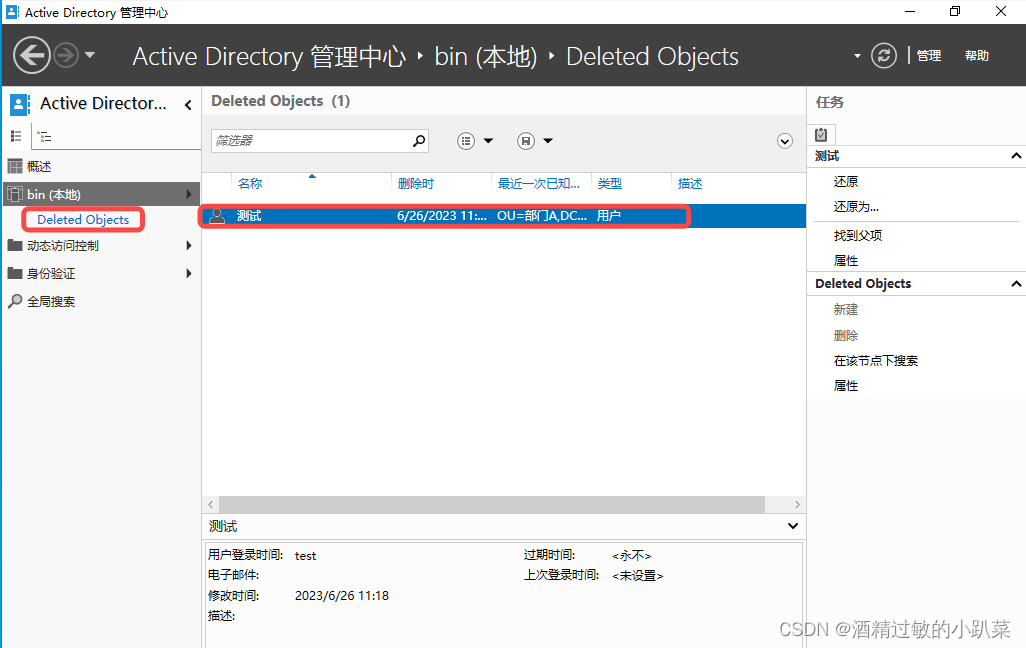Select bin (本地) node
The image size is (1026, 648).
101,194
